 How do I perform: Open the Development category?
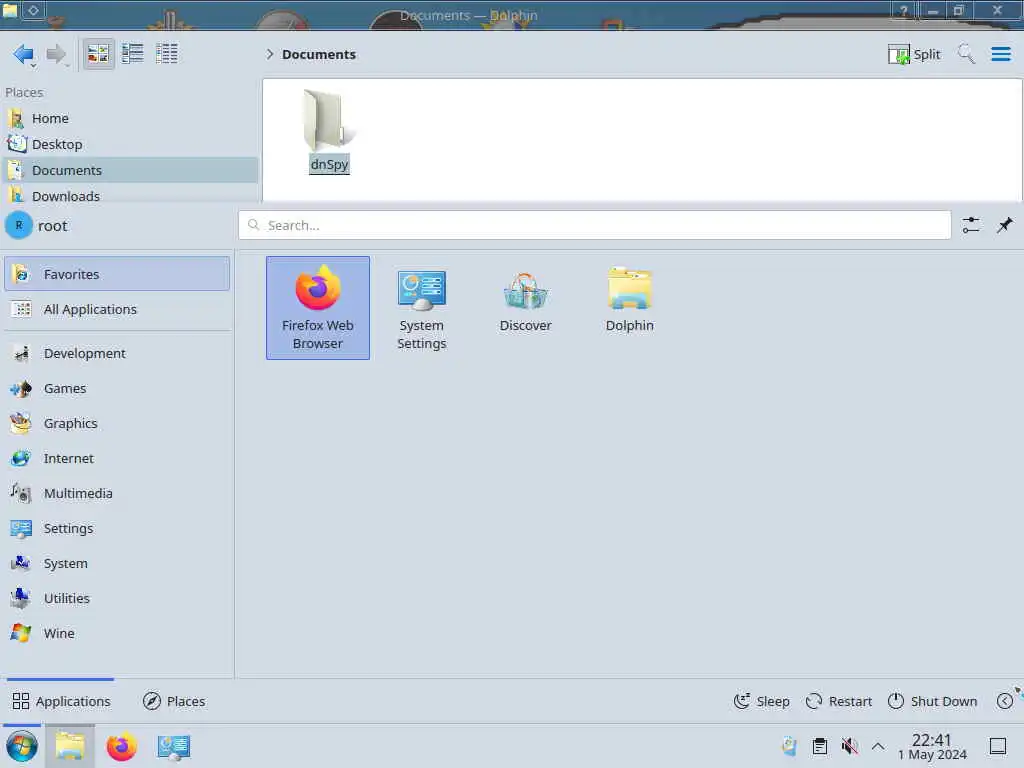click(118, 353)
